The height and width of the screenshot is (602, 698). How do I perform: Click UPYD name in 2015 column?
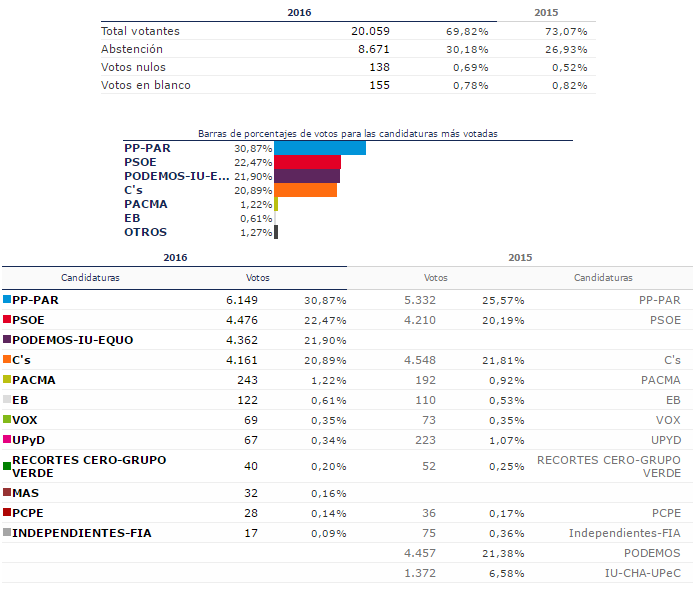point(666,440)
